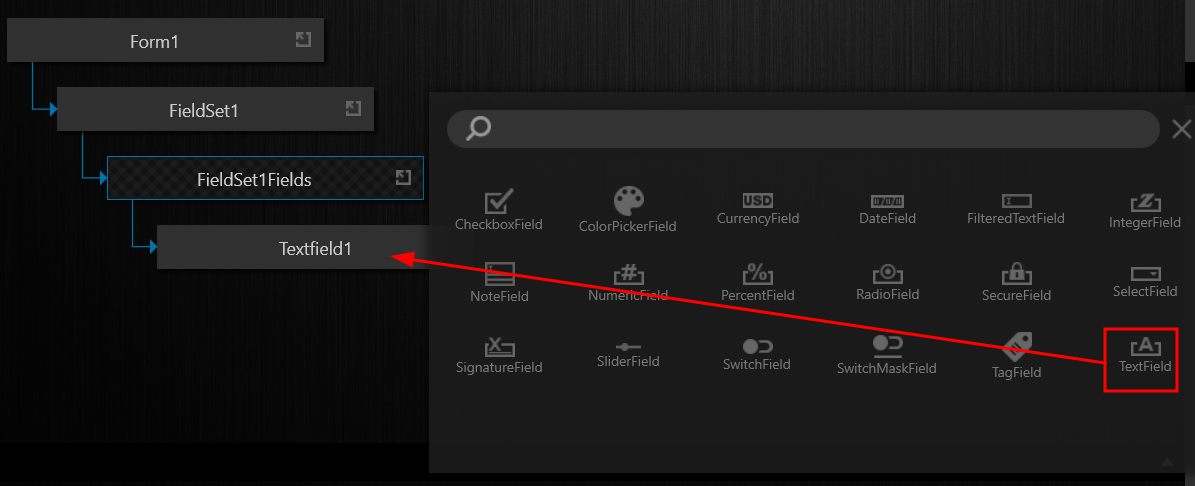Screen dimensions: 1195x486
Task: Expand the Form1 node icon
Action: coord(303,40)
